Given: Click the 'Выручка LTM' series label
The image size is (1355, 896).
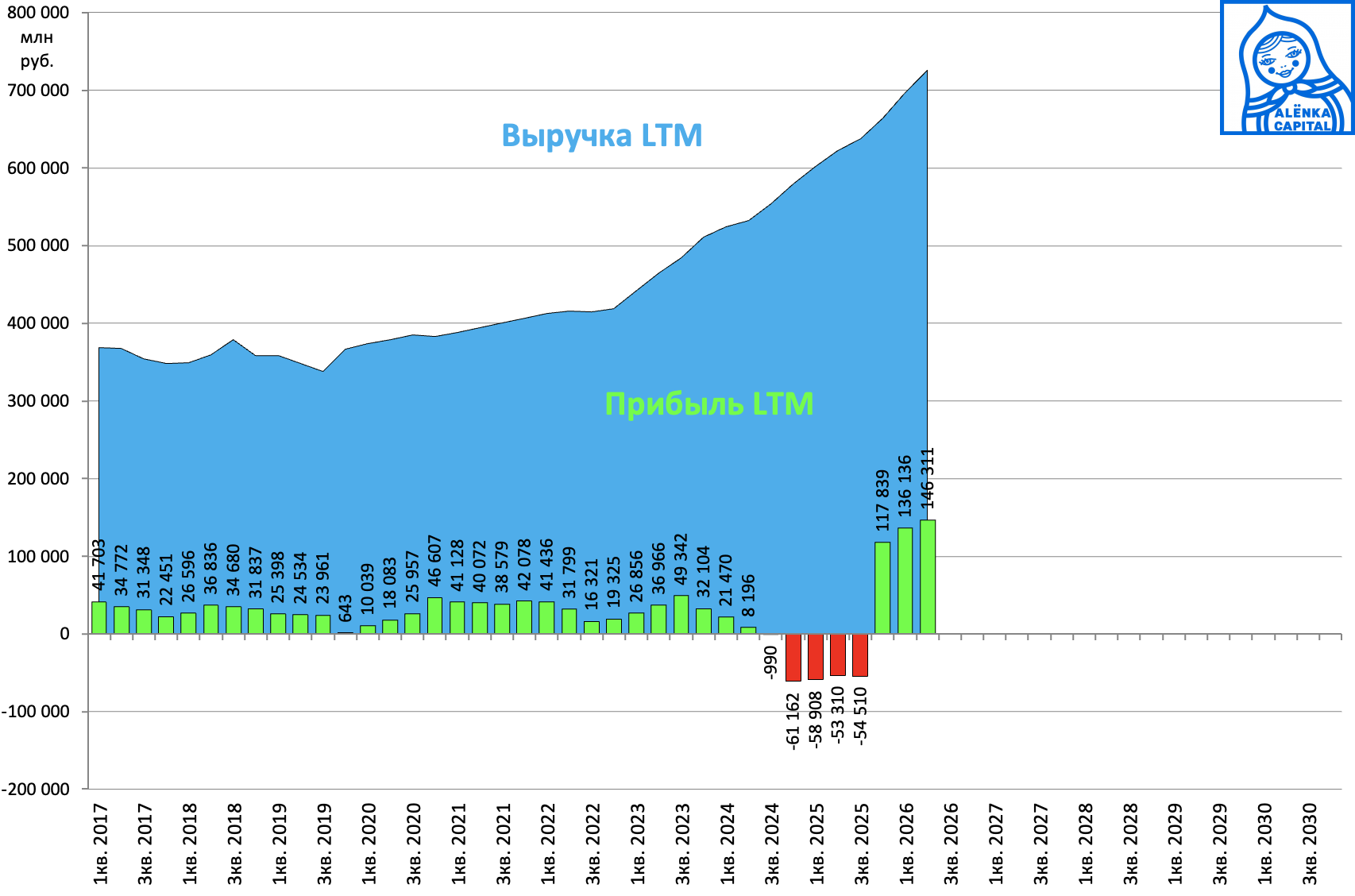Looking at the screenshot, I should 602,136.
